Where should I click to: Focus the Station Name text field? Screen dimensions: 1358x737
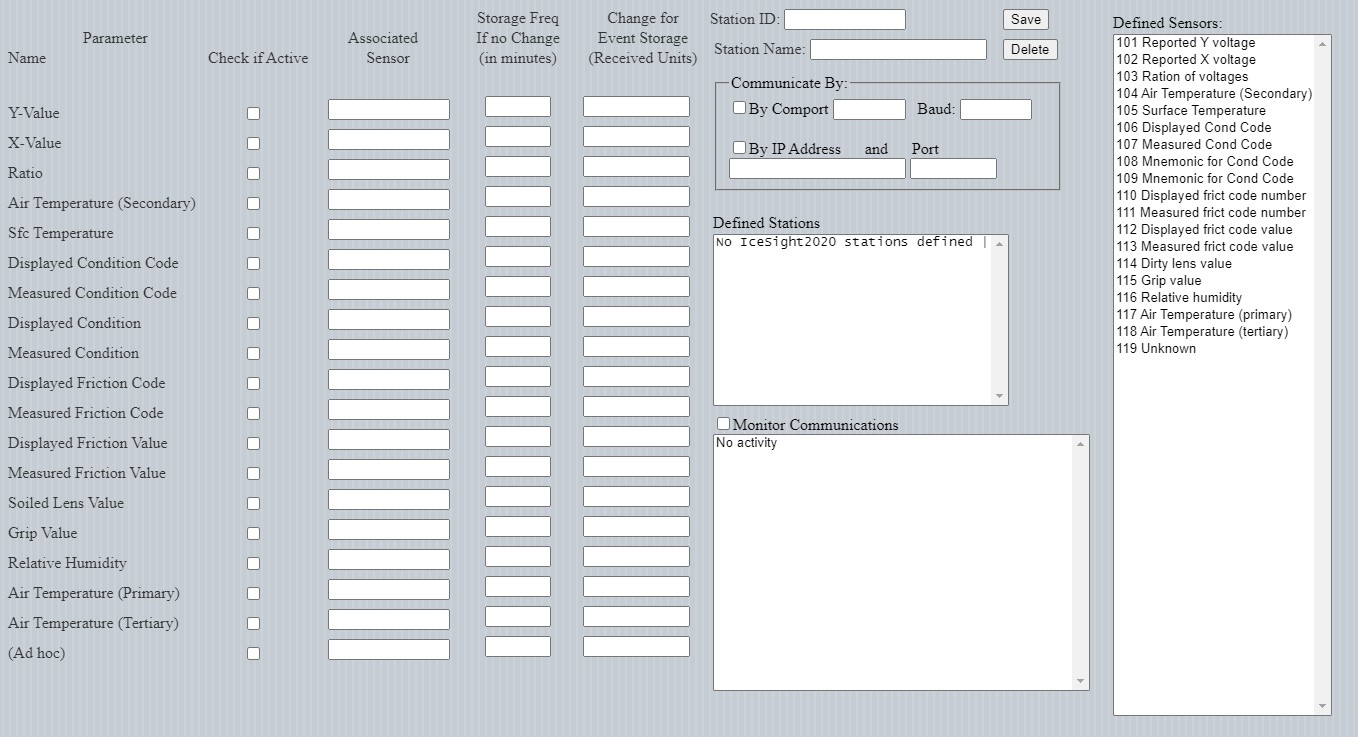coord(897,49)
